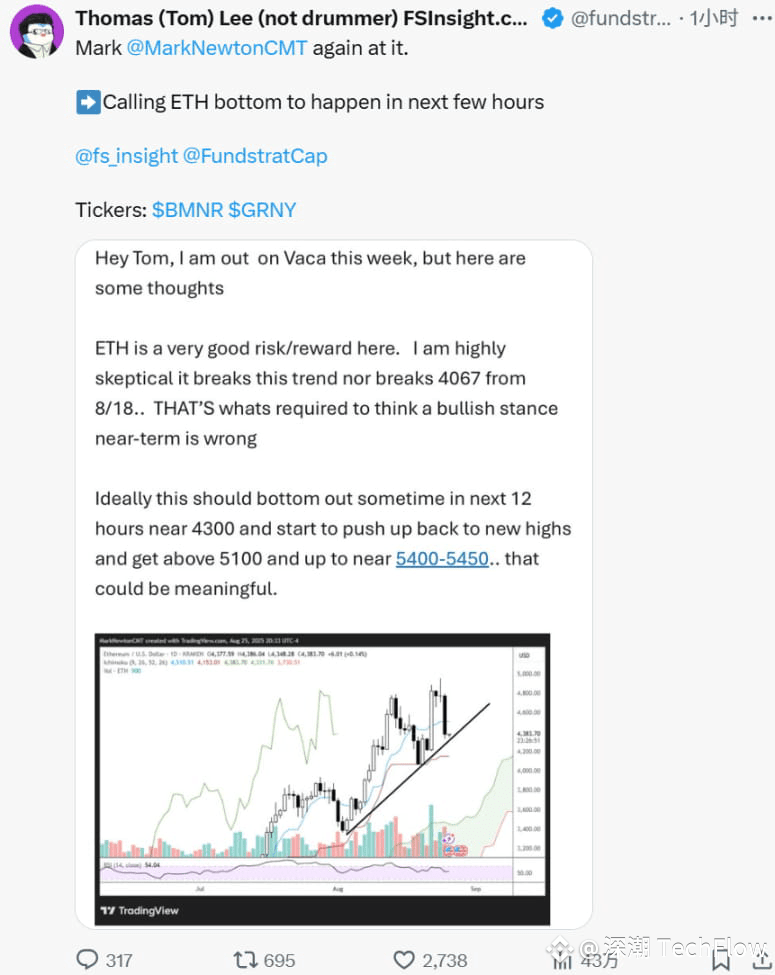Click the share upload icon
The width and height of the screenshot is (775, 975).
tap(762, 960)
